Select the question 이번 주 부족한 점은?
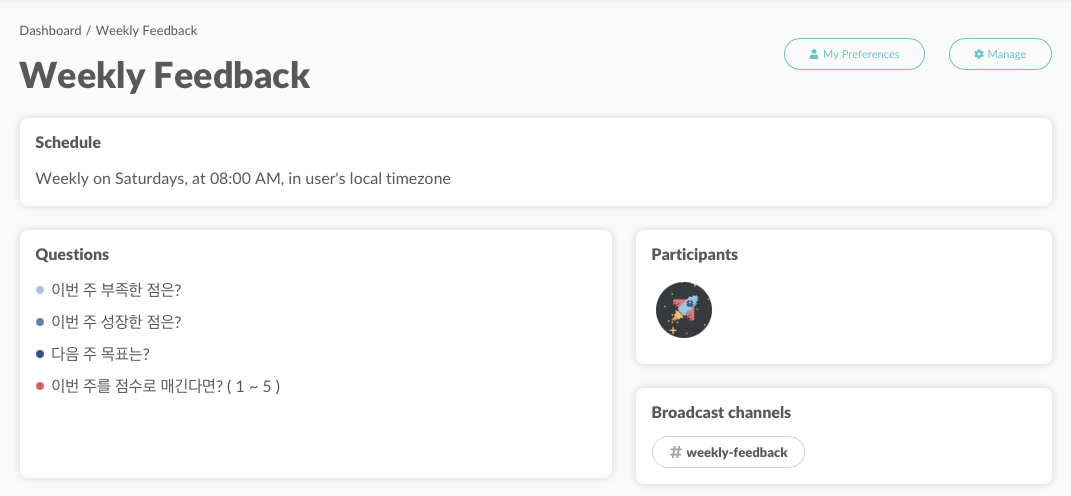This screenshot has width=1071, height=496. click(x=116, y=290)
